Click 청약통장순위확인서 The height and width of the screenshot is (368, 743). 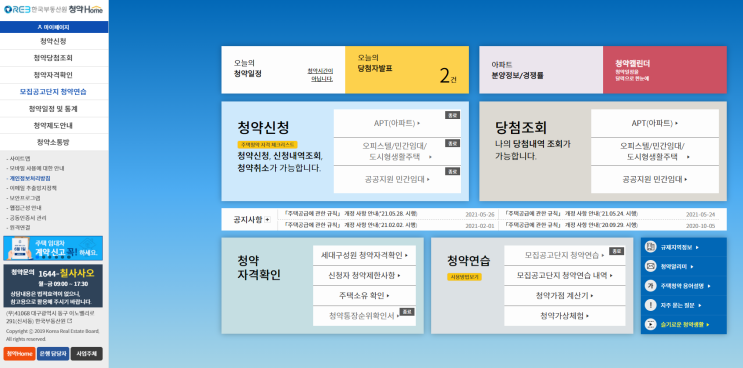point(364,316)
